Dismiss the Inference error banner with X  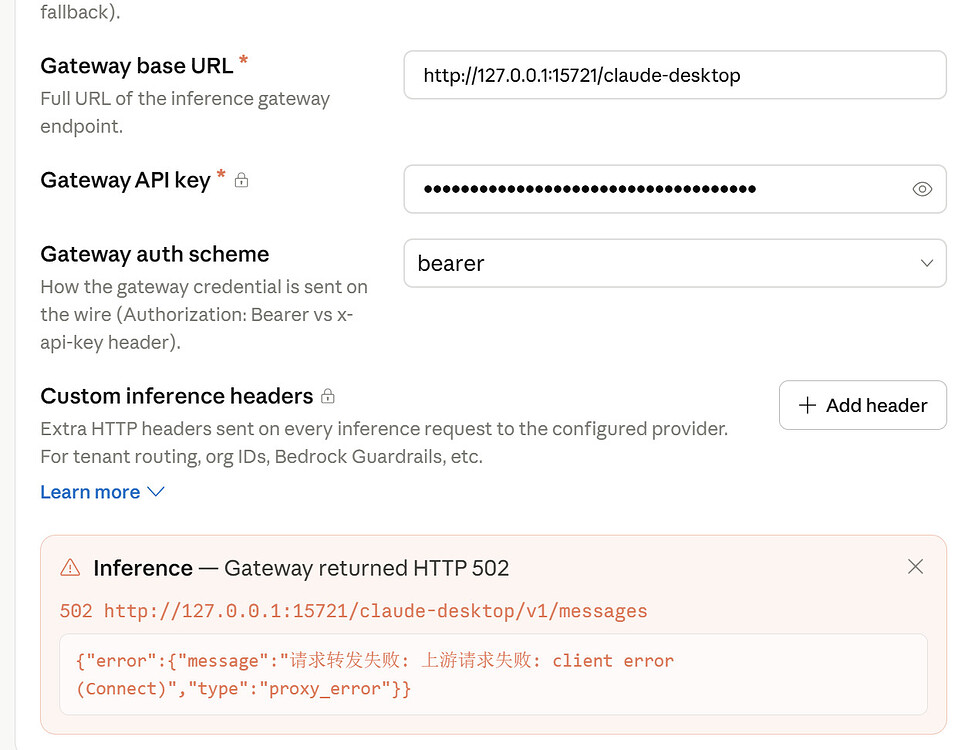click(x=915, y=566)
